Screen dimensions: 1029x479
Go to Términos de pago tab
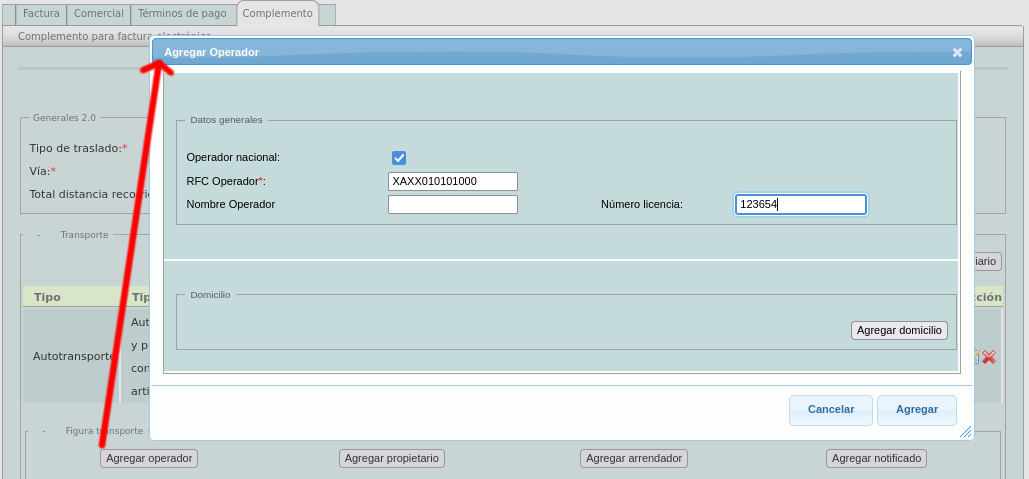pos(183,14)
